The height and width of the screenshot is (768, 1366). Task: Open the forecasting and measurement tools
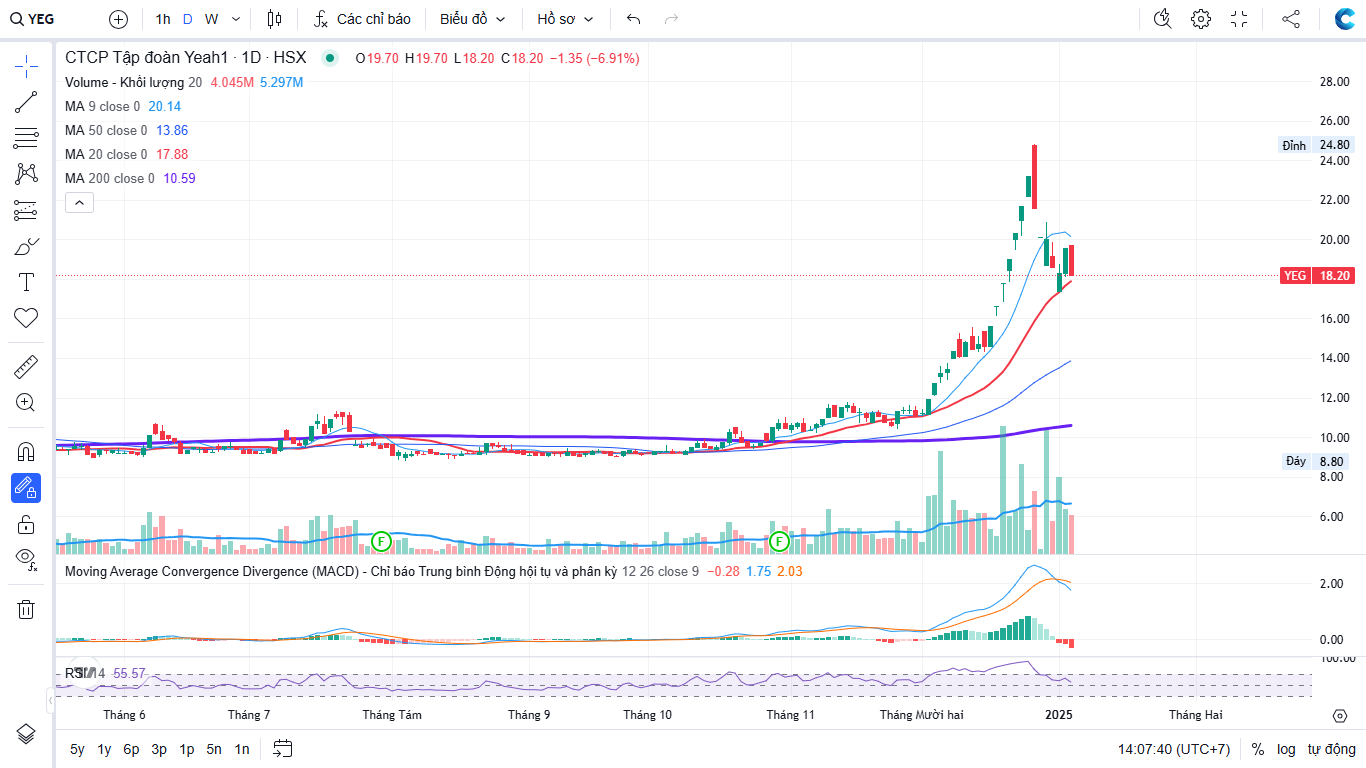click(x=26, y=210)
